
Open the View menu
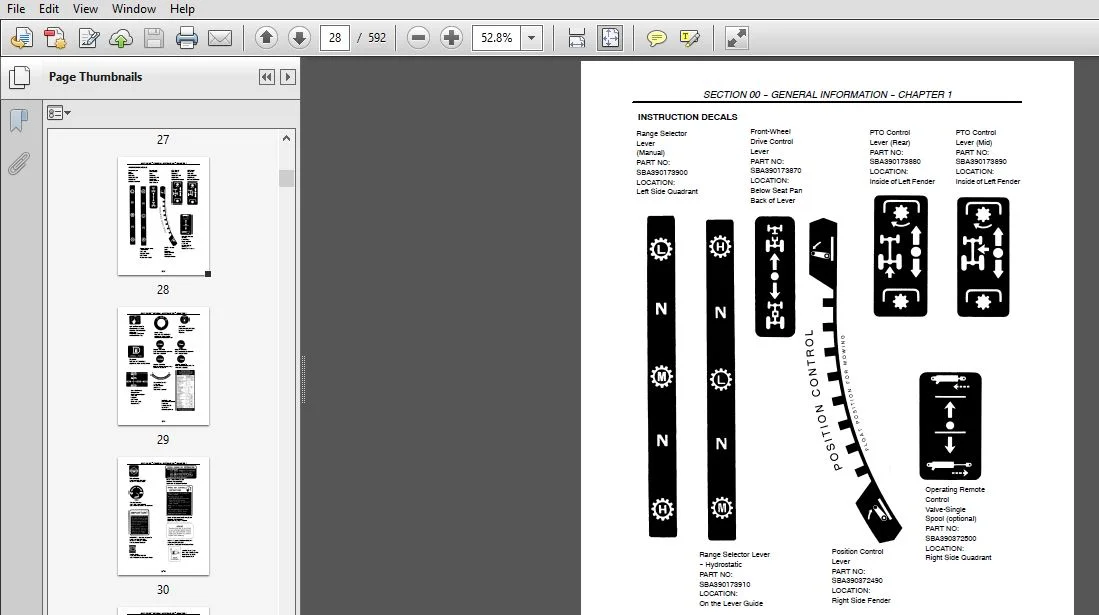[85, 9]
